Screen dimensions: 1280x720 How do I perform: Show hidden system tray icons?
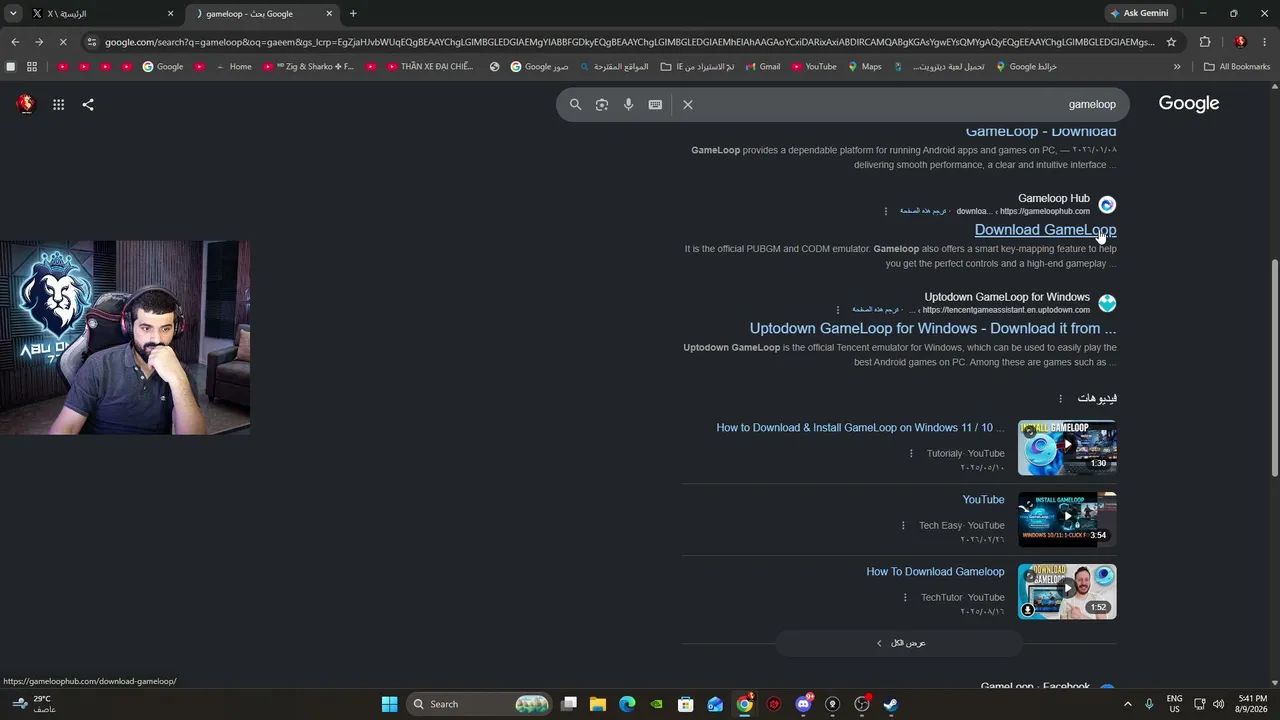point(1128,704)
